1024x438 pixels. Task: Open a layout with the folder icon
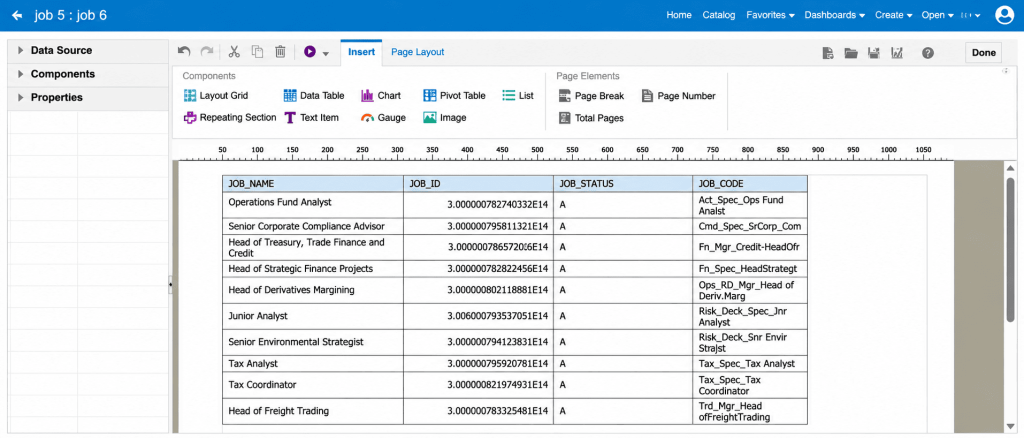pos(850,53)
